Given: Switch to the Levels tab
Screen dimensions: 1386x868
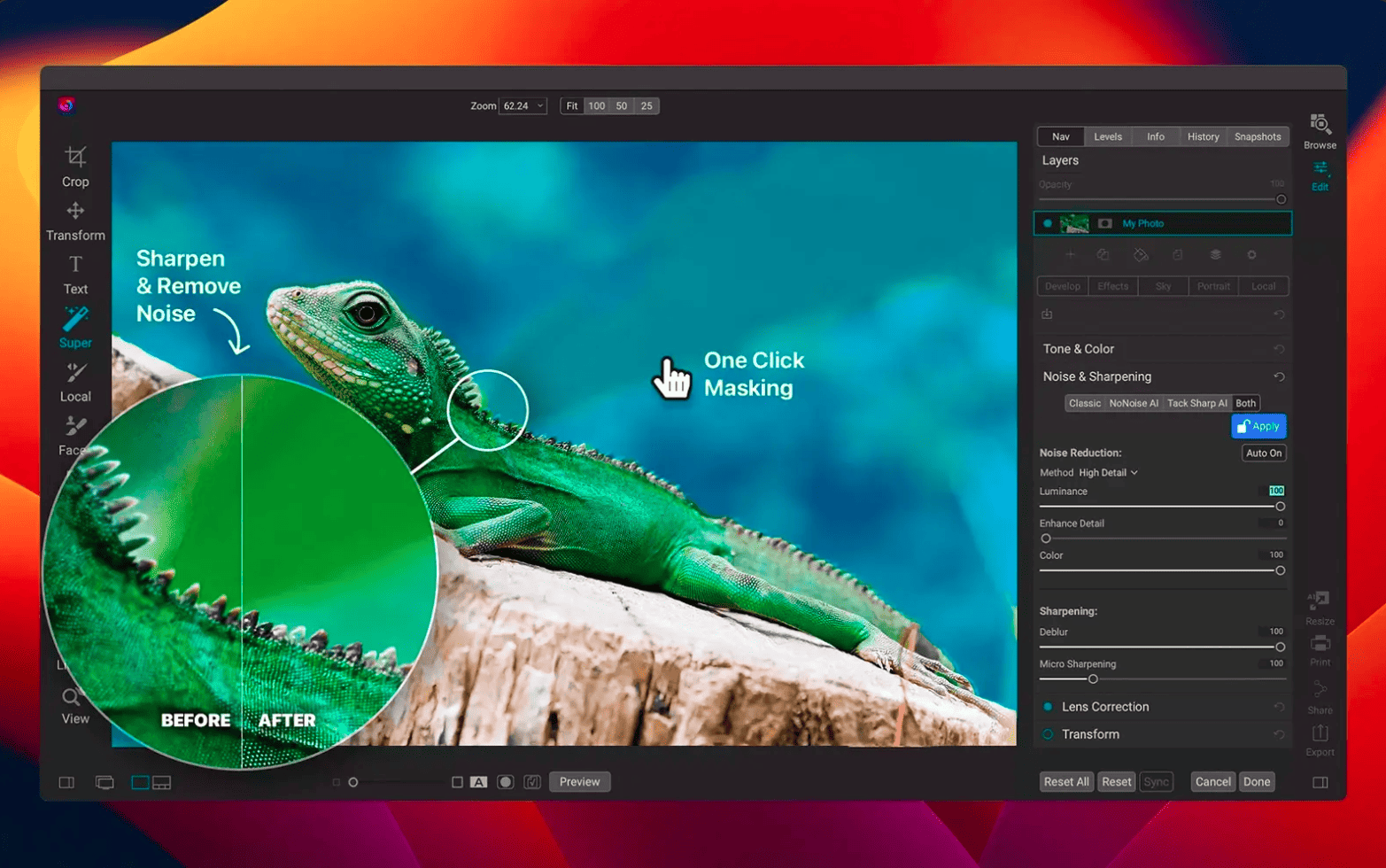Looking at the screenshot, I should point(1108,136).
